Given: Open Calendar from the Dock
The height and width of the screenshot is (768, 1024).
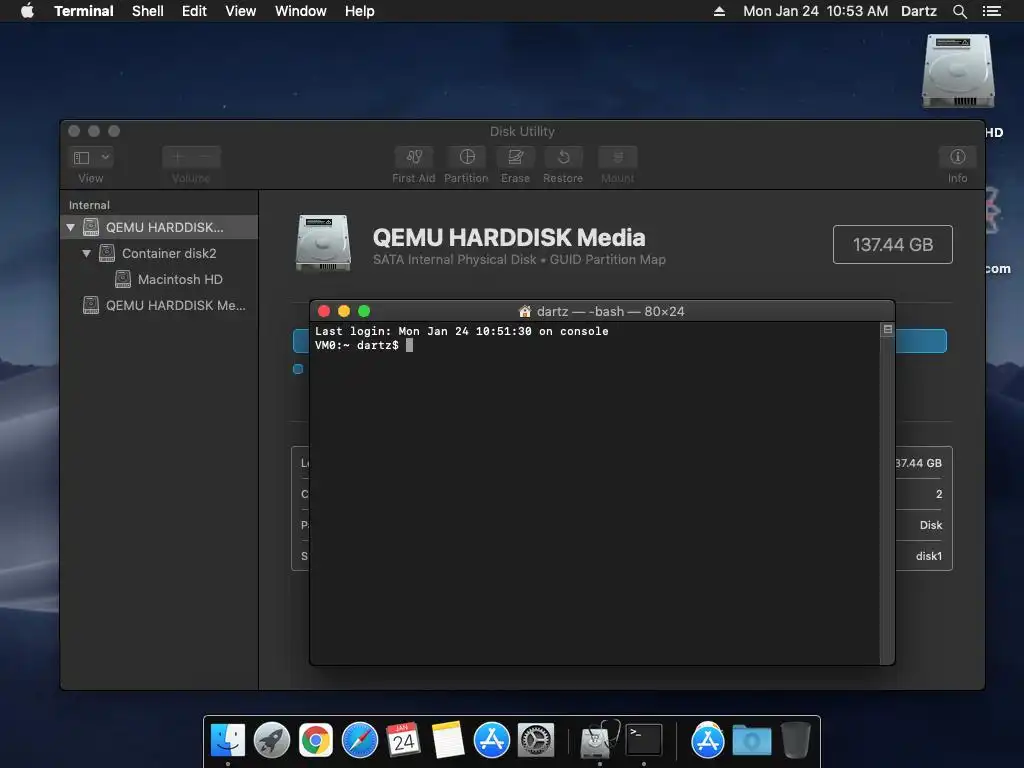Looking at the screenshot, I should pyautogui.click(x=403, y=741).
